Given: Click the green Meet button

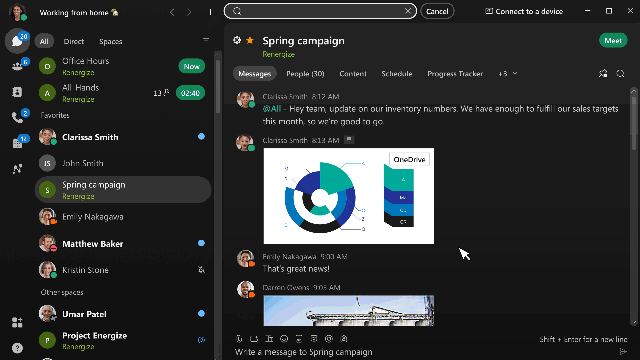Looking at the screenshot, I should (x=613, y=40).
